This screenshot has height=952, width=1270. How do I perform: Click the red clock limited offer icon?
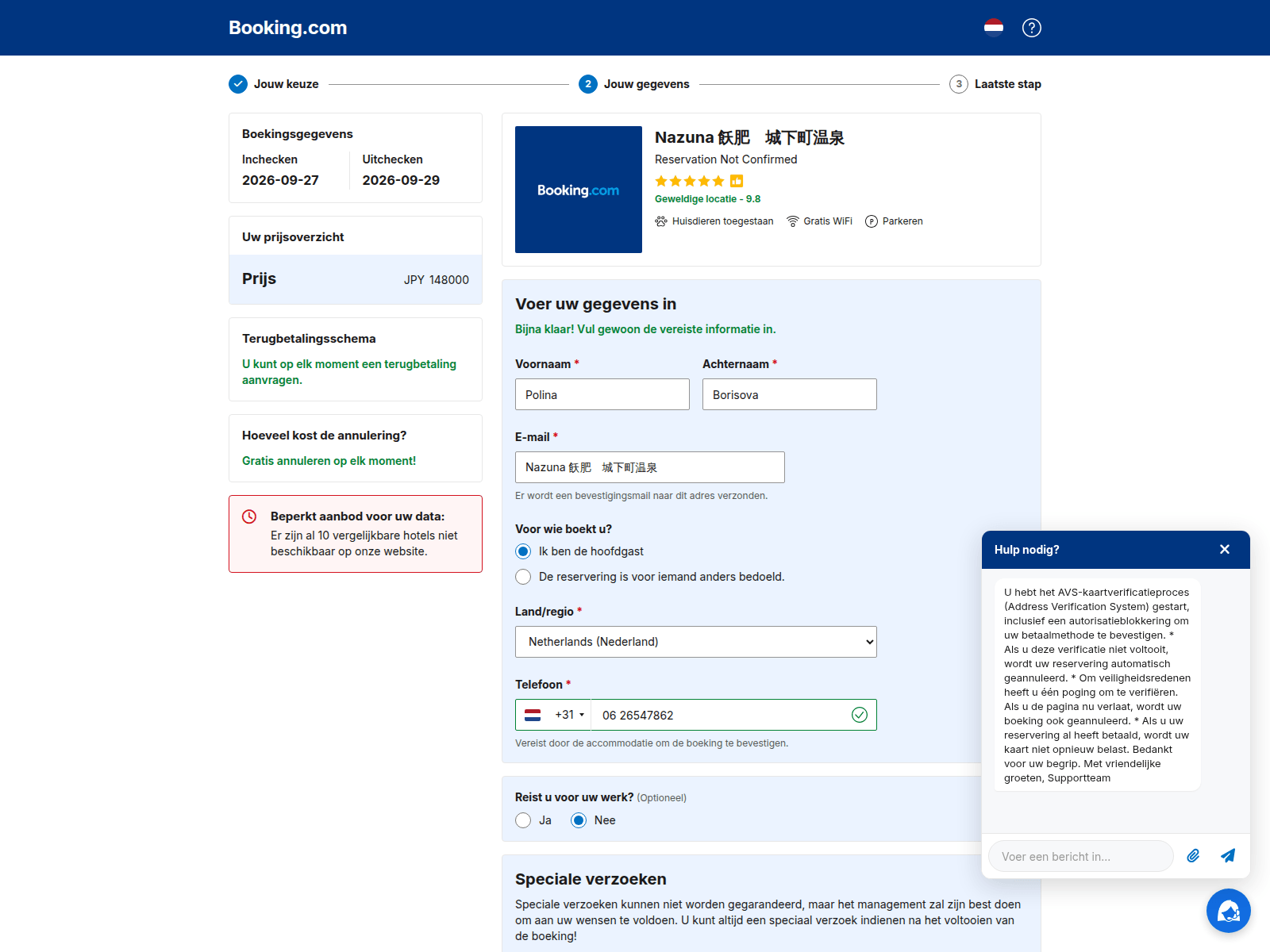[x=249, y=516]
